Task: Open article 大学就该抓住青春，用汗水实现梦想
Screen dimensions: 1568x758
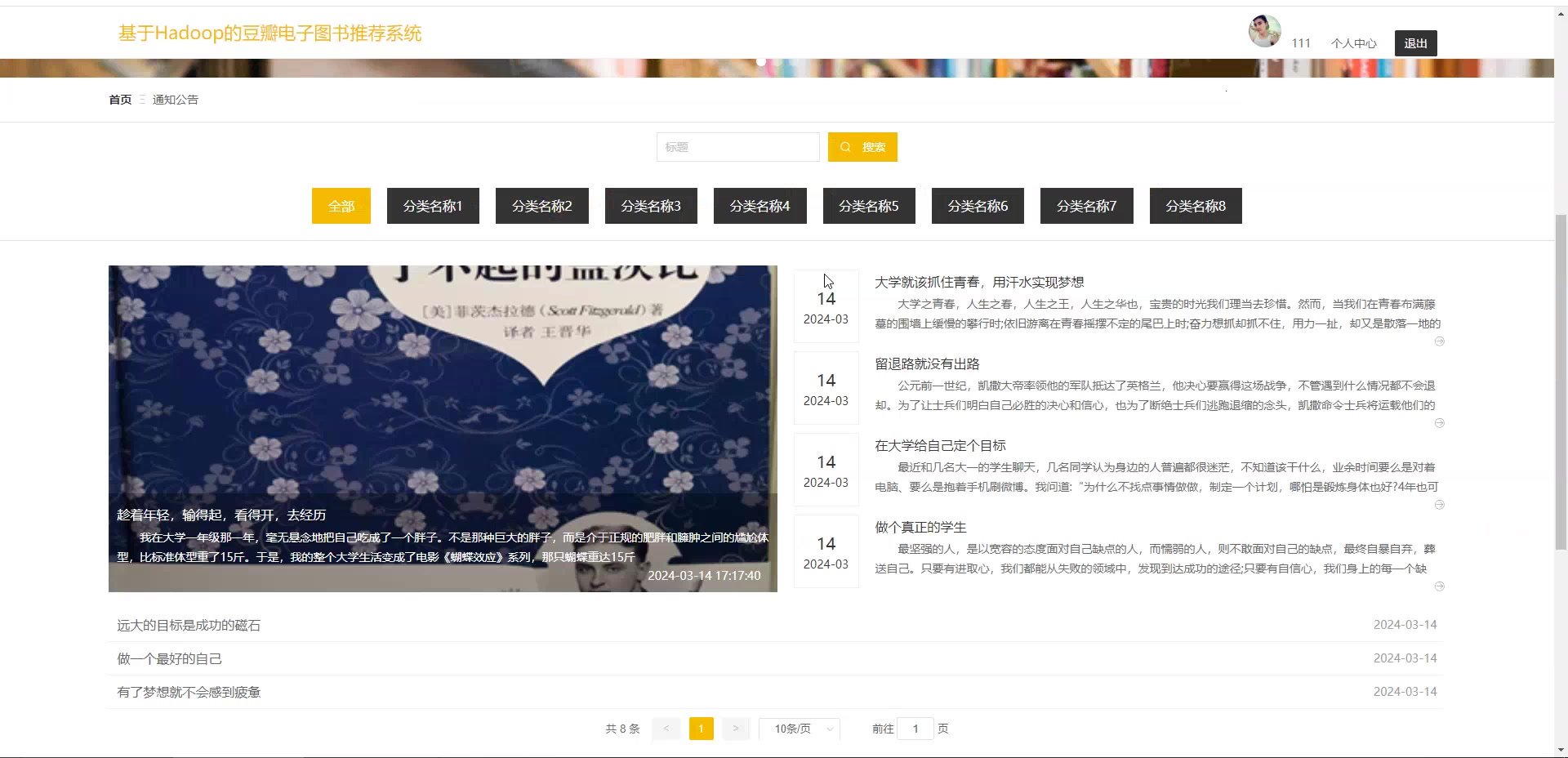Action: [x=979, y=282]
